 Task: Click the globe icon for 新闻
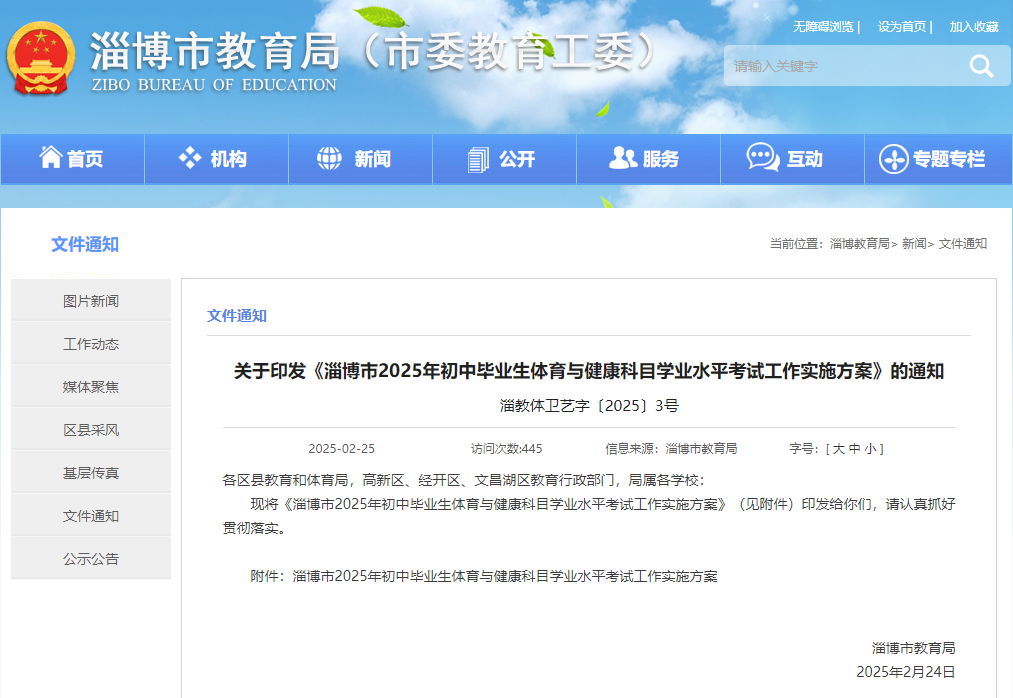point(329,158)
